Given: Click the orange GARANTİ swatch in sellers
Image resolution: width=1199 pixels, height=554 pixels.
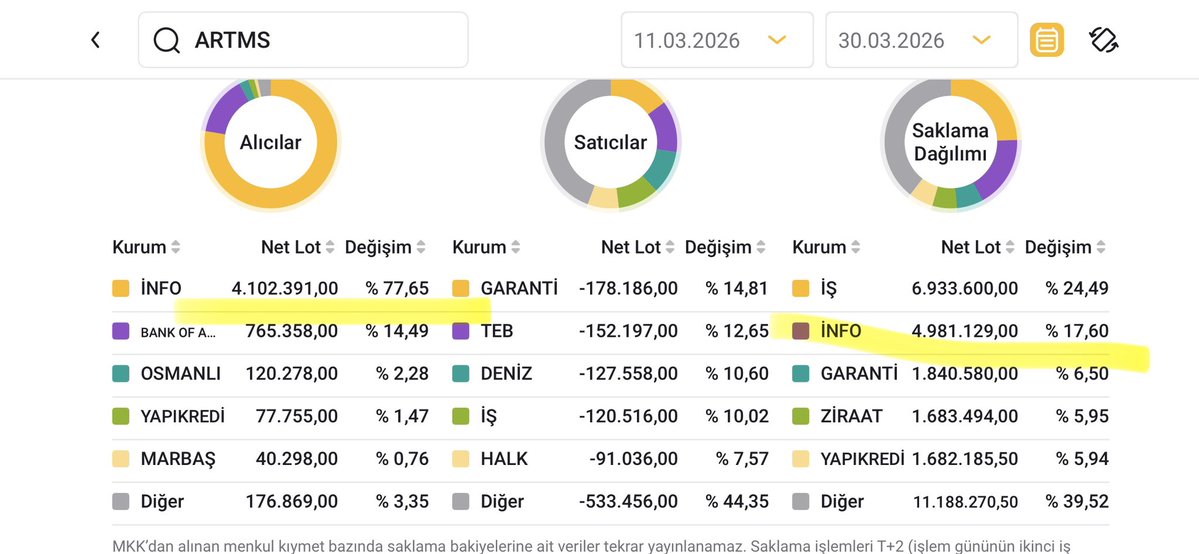Looking at the screenshot, I should coord(460,288).
